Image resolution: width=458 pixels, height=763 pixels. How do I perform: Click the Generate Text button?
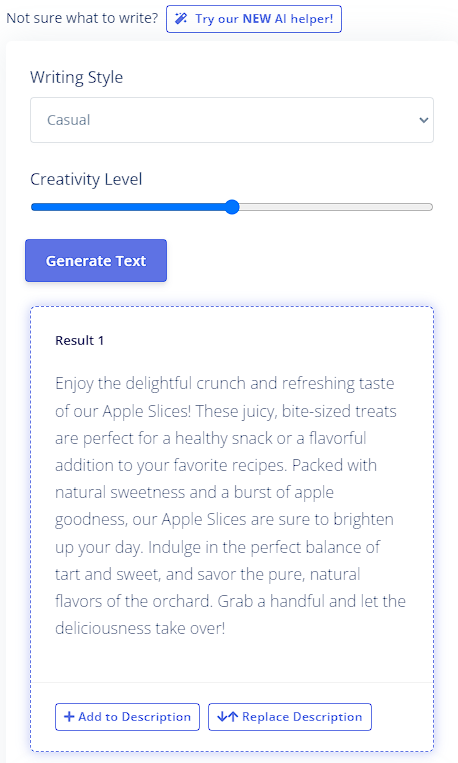(x=96, y=260)
